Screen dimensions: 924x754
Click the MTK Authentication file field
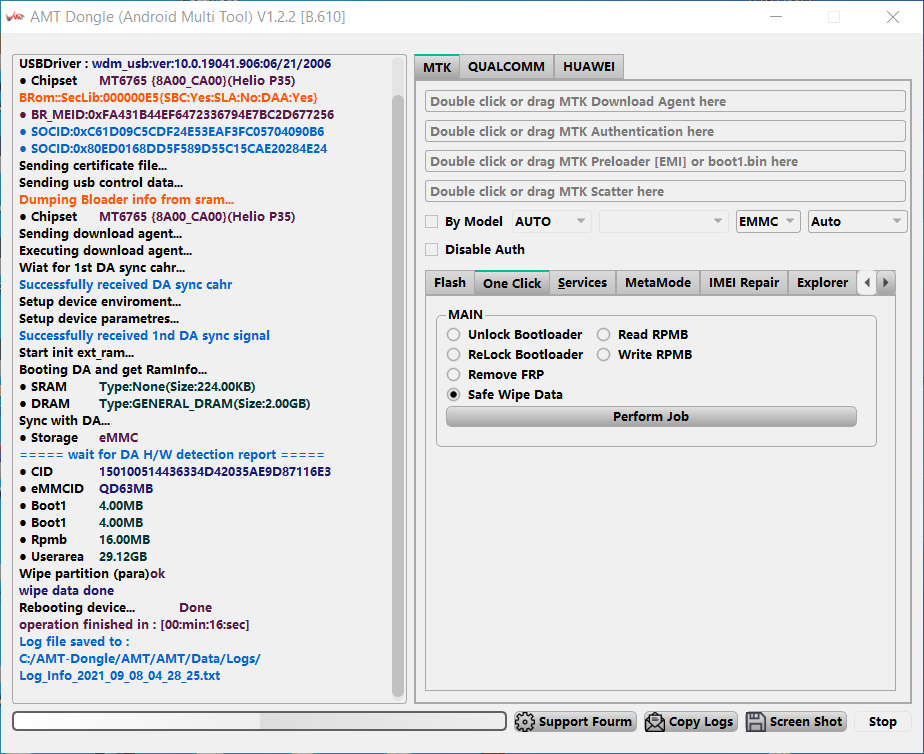(665, 131)
